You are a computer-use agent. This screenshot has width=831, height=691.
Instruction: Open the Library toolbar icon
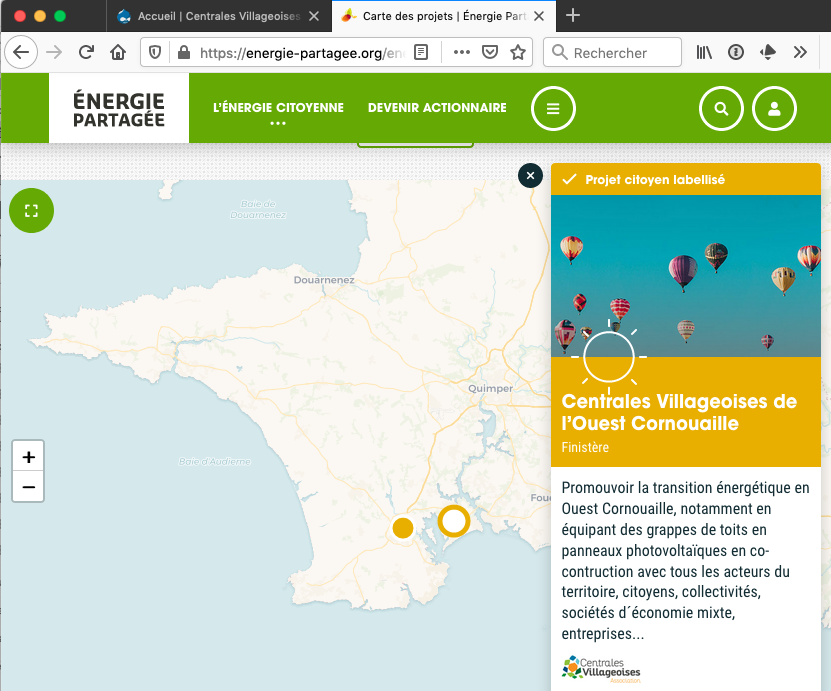(x=704, y=52)
